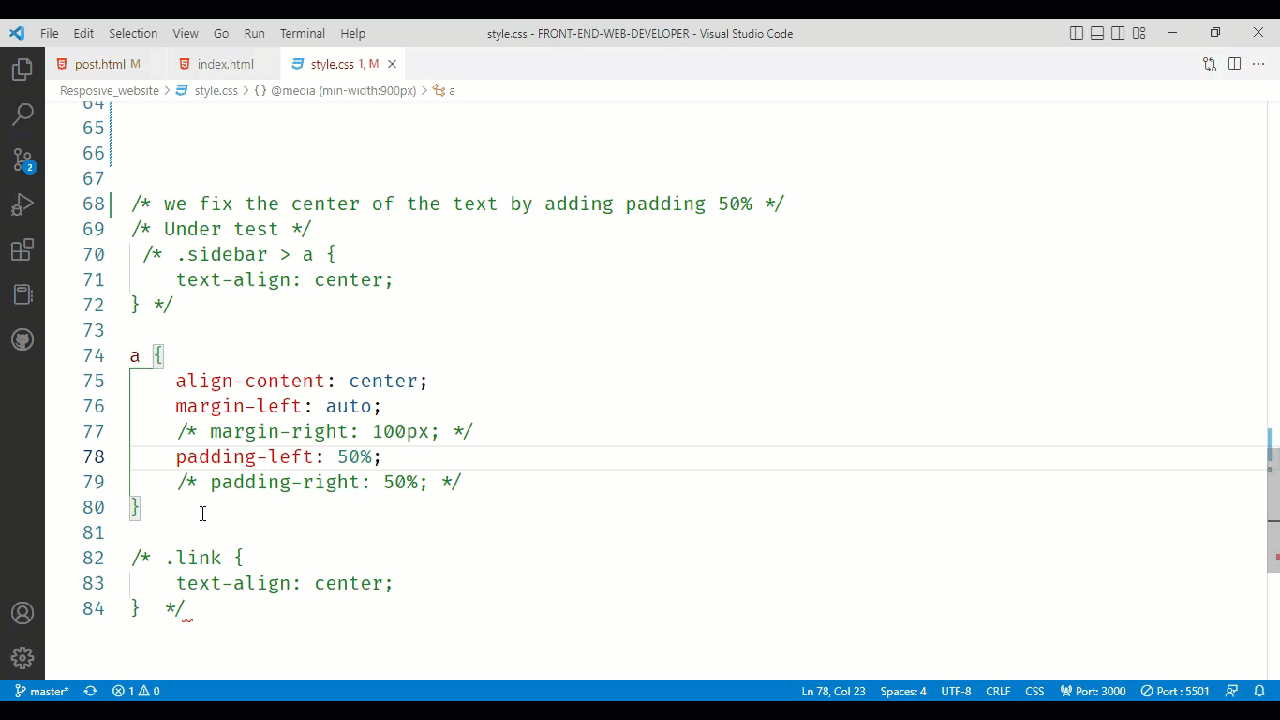Open the Search view

tap(22, 113)
